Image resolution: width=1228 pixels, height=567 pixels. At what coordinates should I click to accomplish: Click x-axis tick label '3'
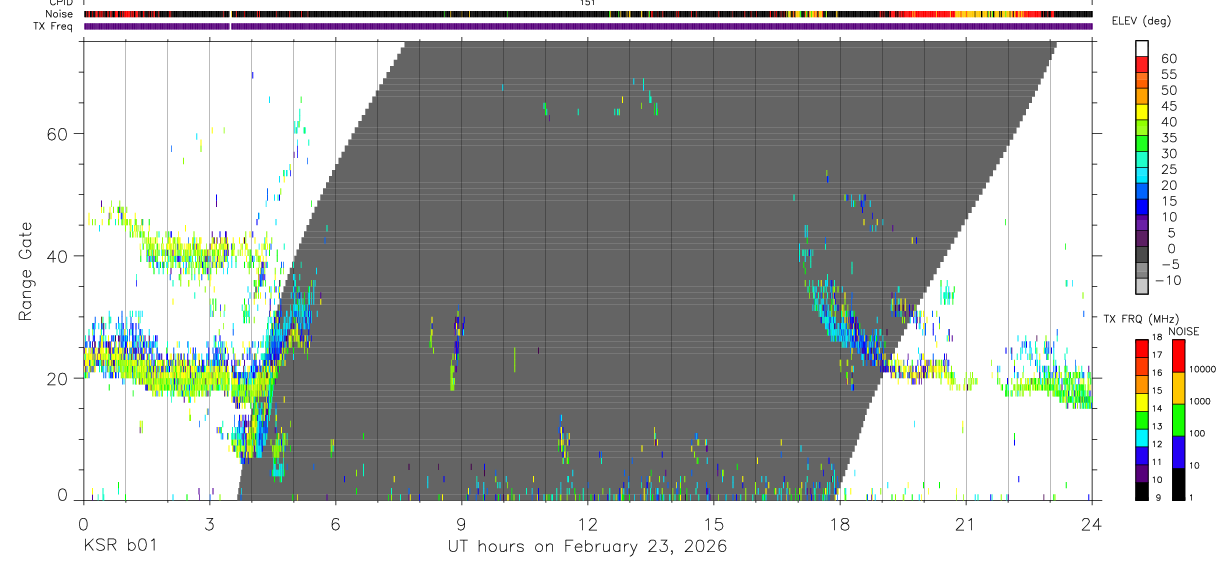point(209,525)
